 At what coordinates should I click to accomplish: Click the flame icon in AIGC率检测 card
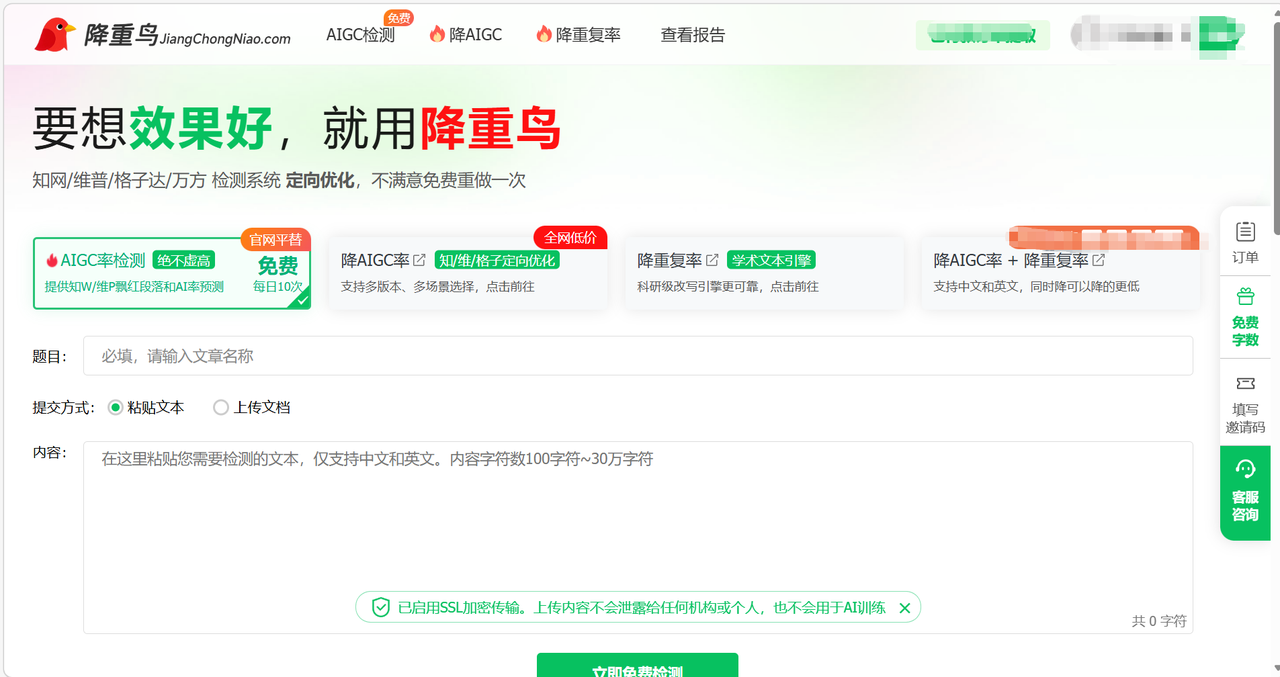(x=52, y=261)
